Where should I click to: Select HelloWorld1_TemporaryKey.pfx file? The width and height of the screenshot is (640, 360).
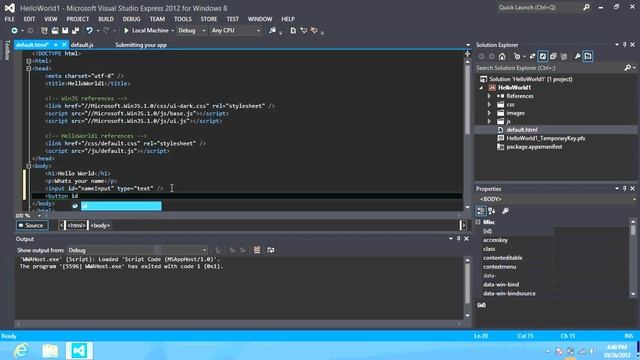click(545, 138)
